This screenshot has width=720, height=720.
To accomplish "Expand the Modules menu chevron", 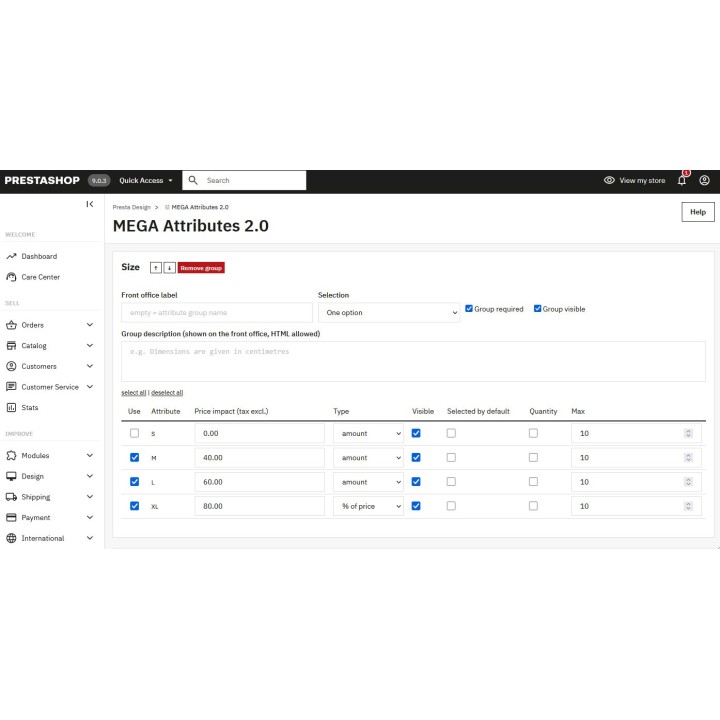I will pos(90,455).
